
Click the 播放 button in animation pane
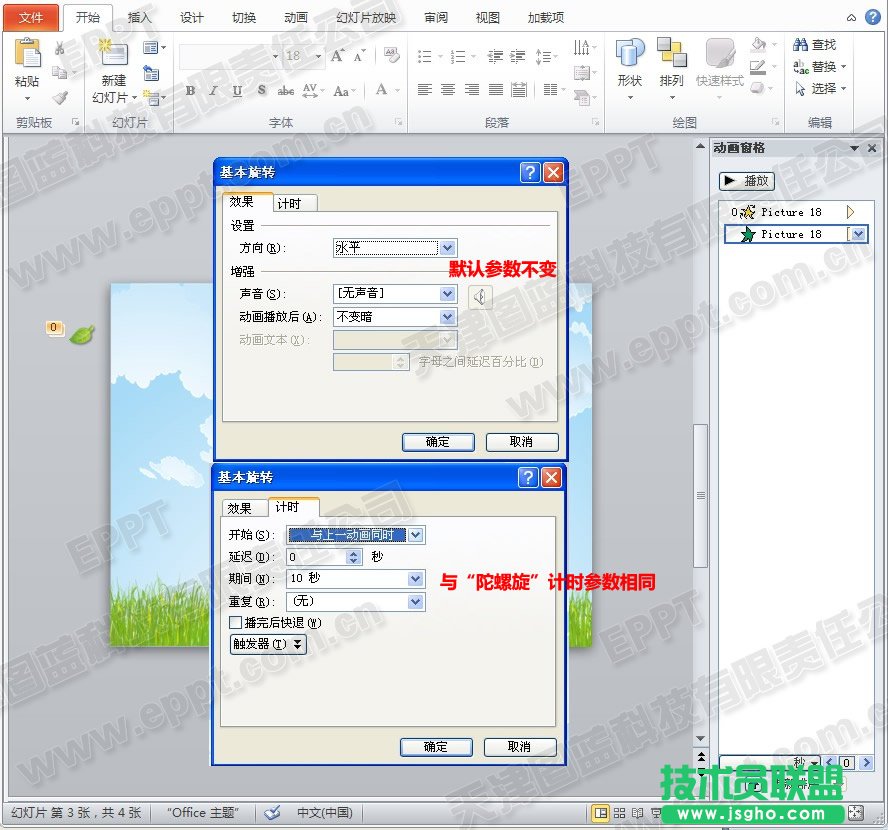747,181
